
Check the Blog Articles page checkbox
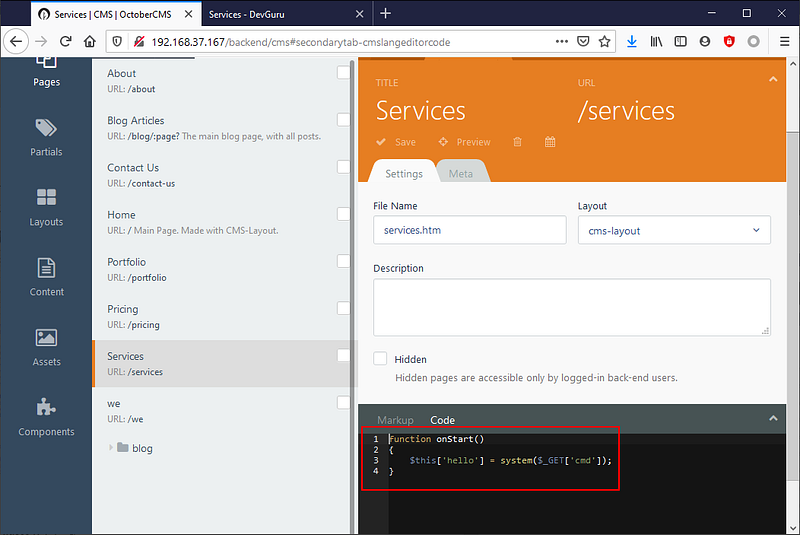(343, 119)
